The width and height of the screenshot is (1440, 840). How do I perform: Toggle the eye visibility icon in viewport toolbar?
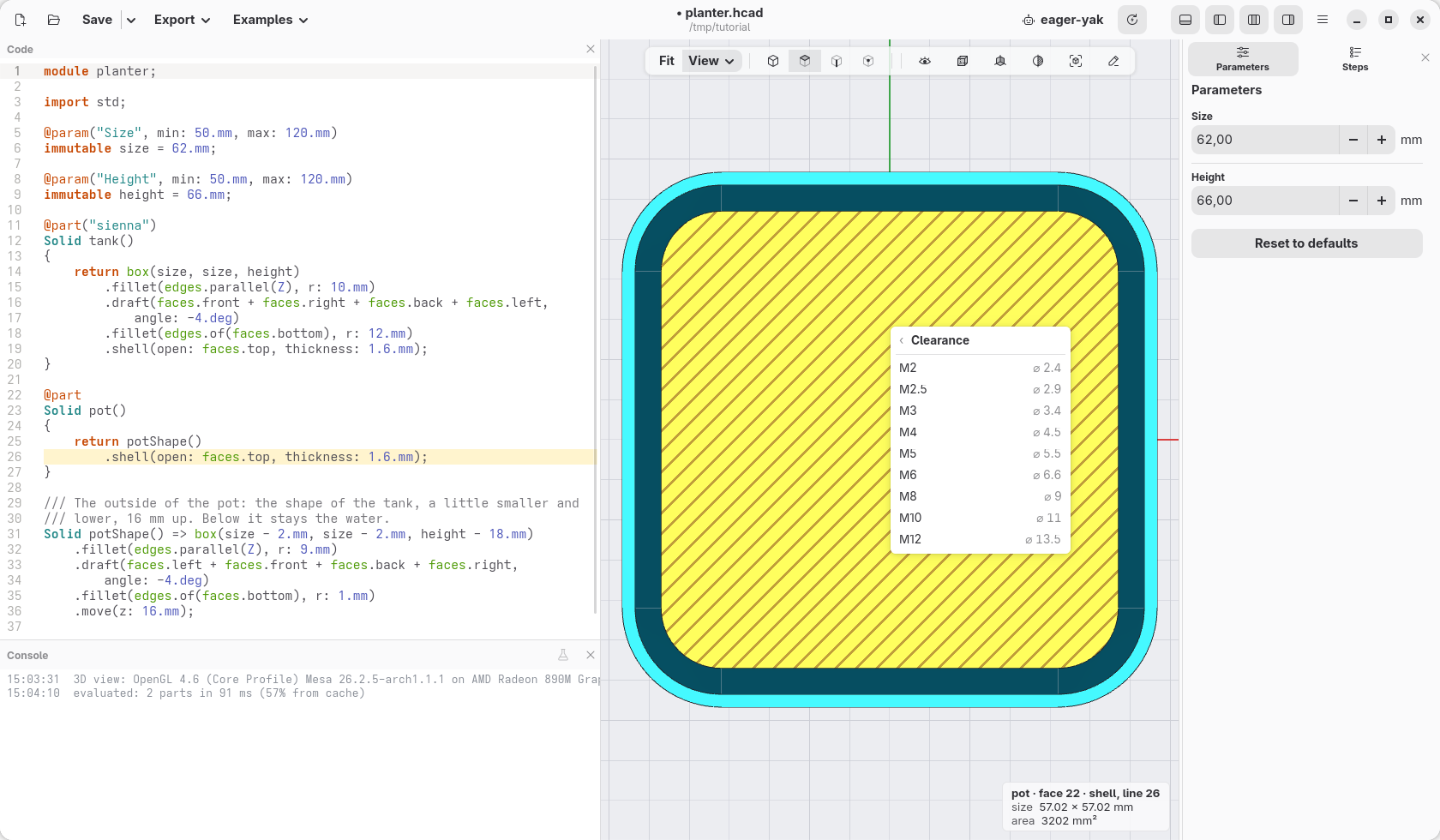(x=925, y=61)
